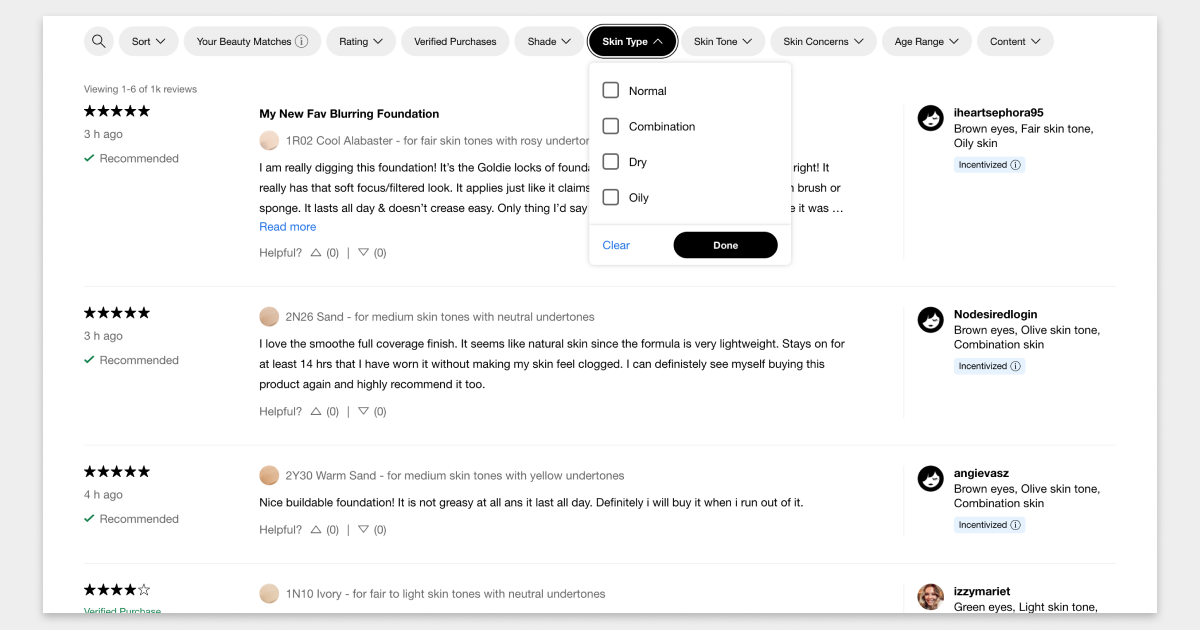Image resolution: width=1200 pixels, height=630 pixels.
Task: Collapse the Skin Type filter menu
Action: 633,41
